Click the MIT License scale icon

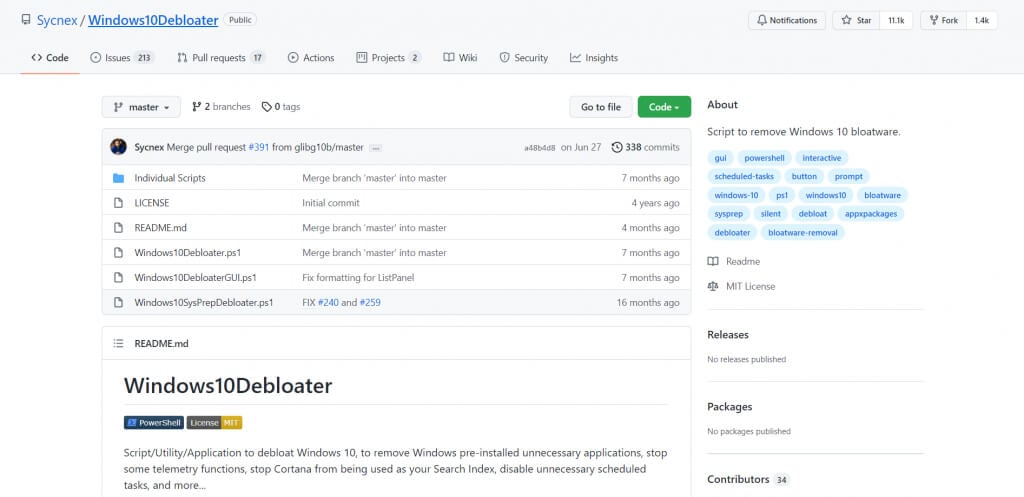[x=713, y=286]
